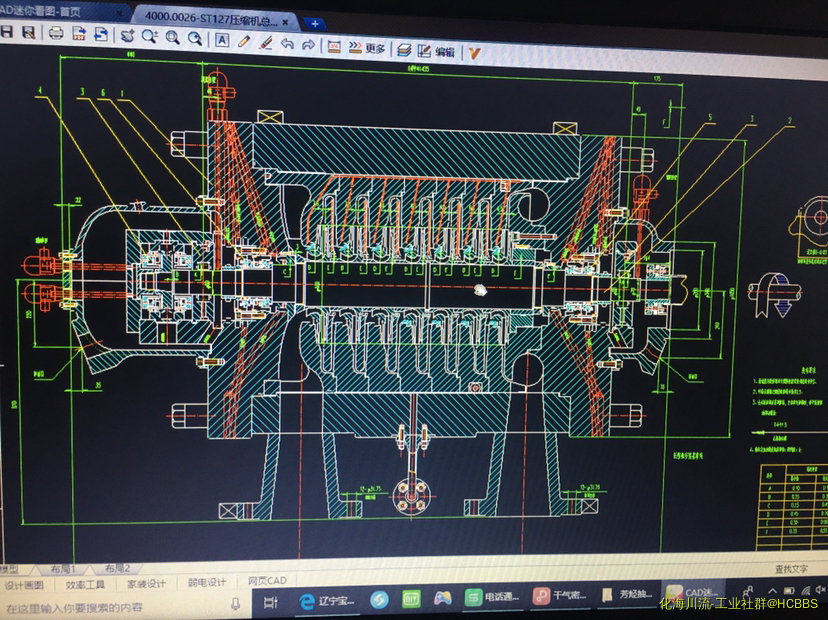Image resolution: width=828 pixels, height=620 pixels.
Task: Open the 网页CAD bottom link
Action: click(x=267, y=581)
